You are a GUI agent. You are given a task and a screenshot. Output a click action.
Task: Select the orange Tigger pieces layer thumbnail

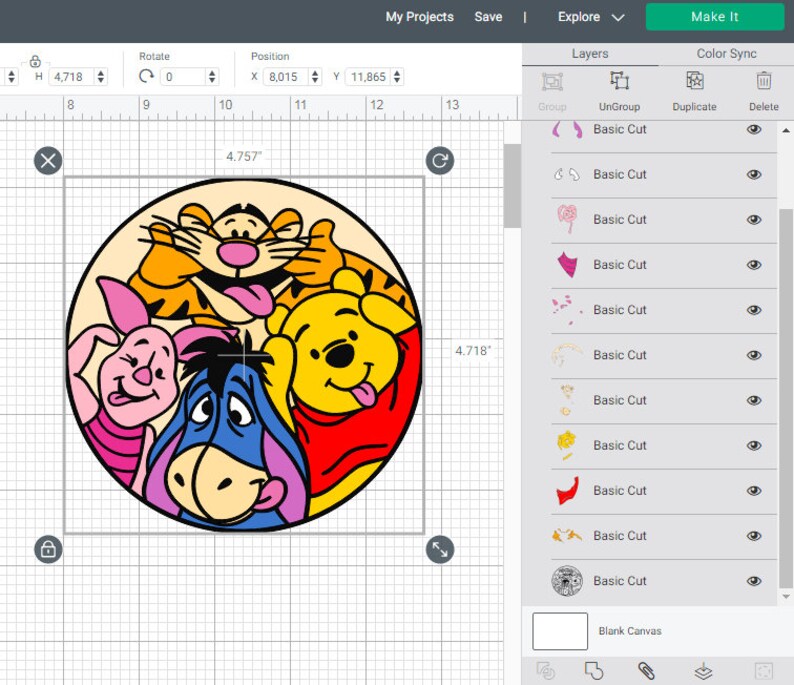tap(567, 535)
